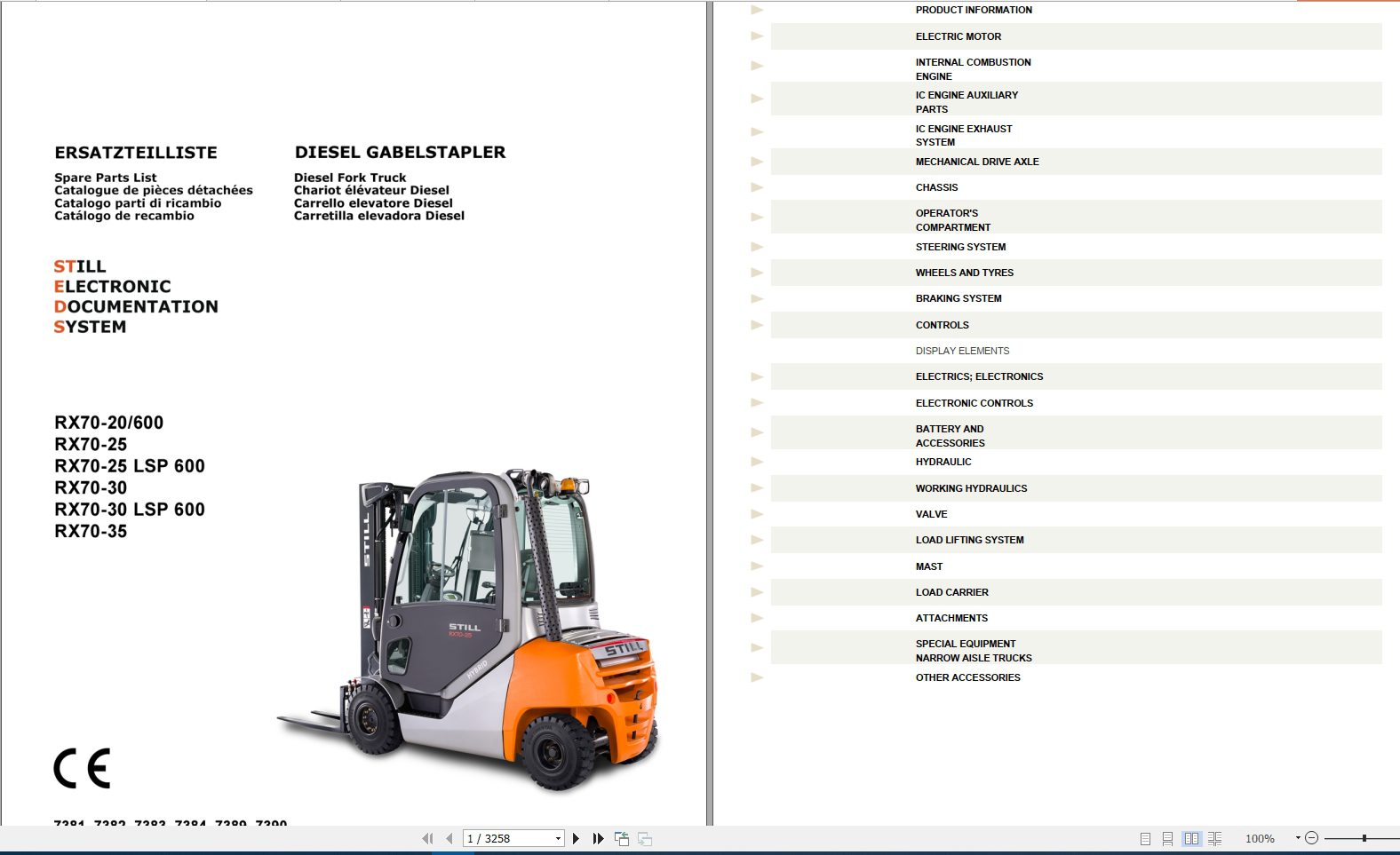Viewport: 1400px width, 855px height.
Task: Expand arrow beside MECHANICAL DRIVE AXLE
Action: [757, 162]
